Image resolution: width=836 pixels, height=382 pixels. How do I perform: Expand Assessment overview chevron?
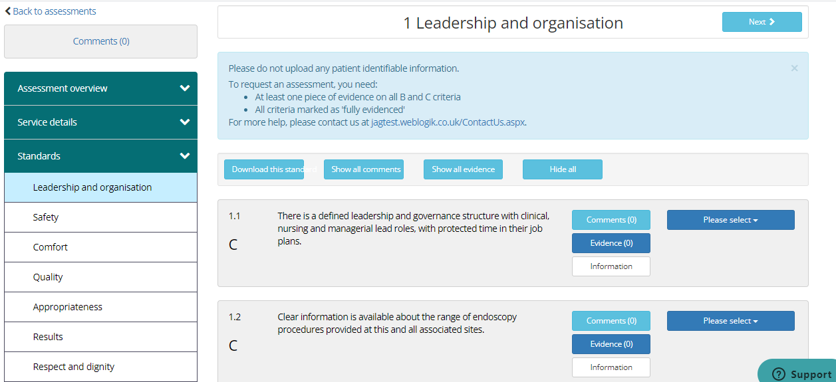pyautogui.click(x=184, y=89)
